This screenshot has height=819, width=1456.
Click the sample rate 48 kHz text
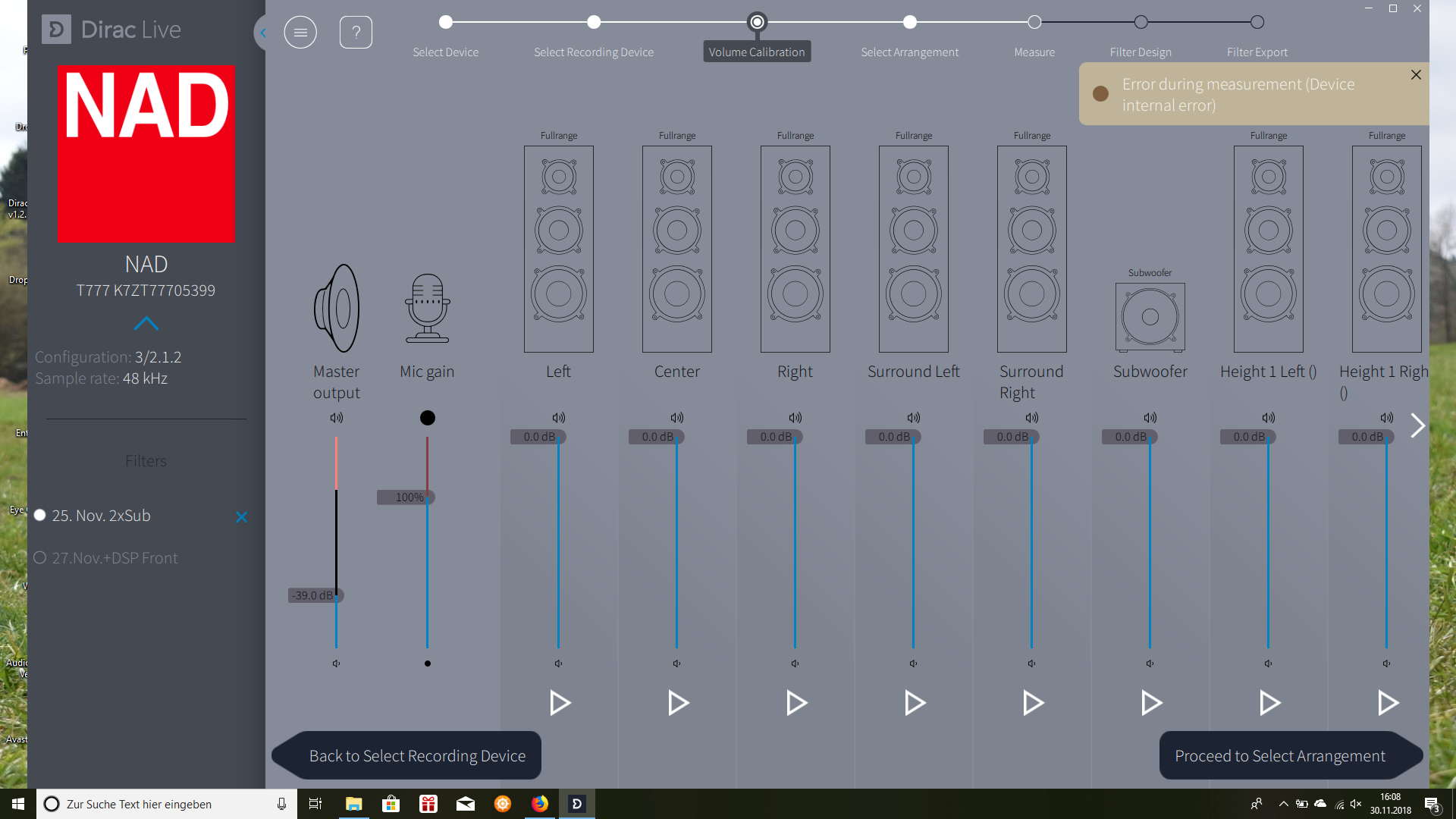point(145,378)
